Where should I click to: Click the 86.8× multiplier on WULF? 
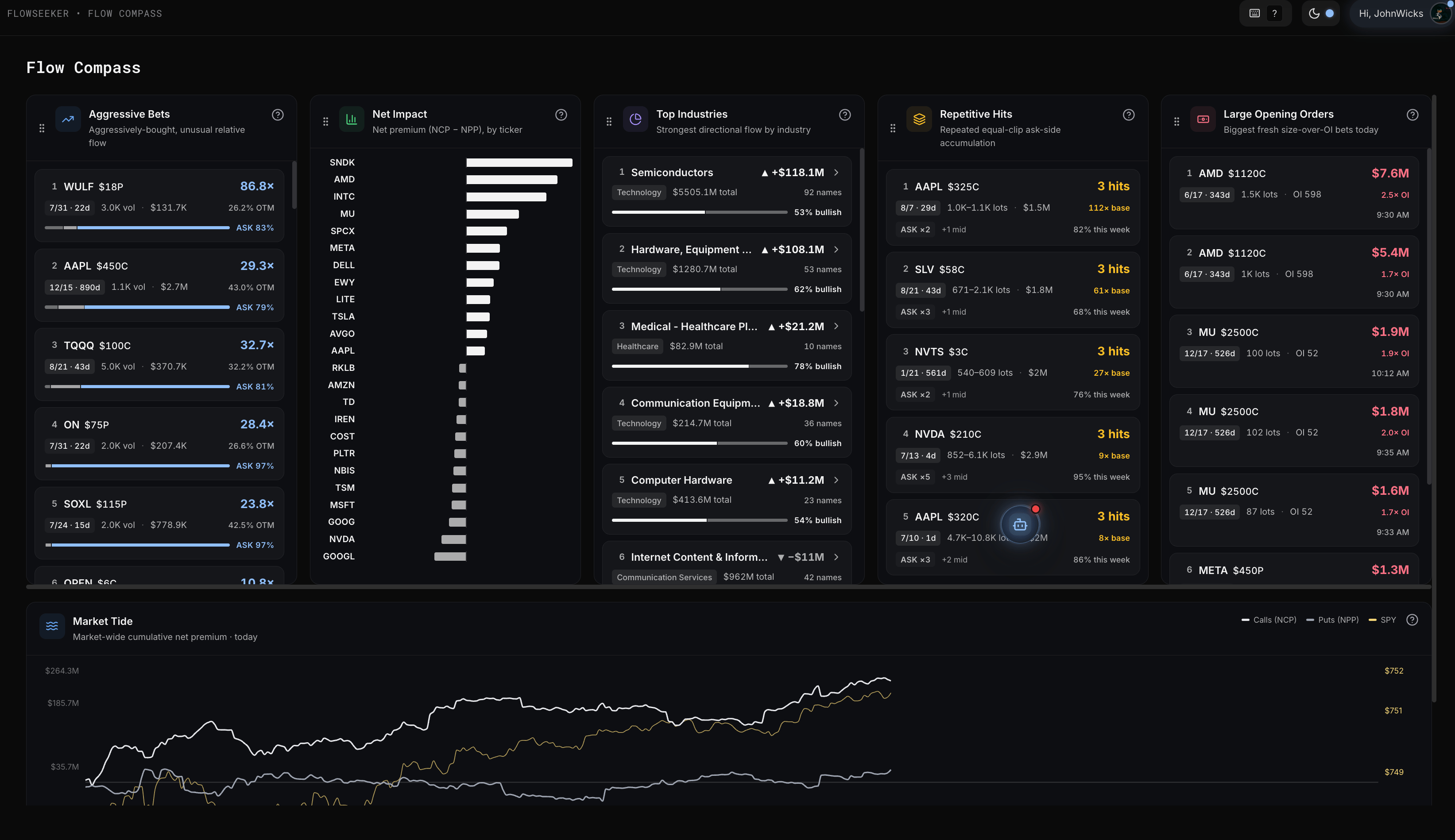pos(257,186)
